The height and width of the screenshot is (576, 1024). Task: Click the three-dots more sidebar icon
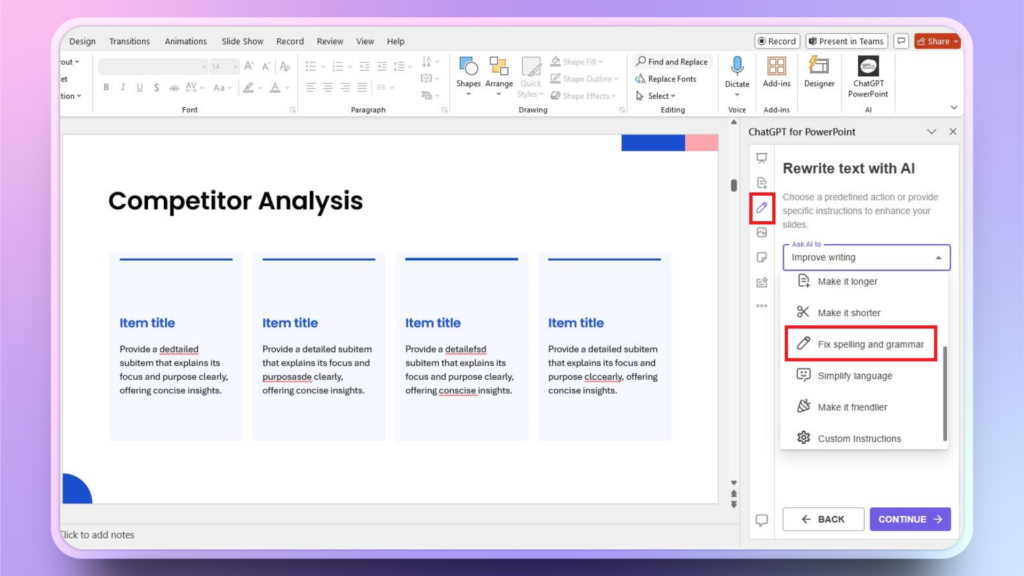tap(761, 306)
